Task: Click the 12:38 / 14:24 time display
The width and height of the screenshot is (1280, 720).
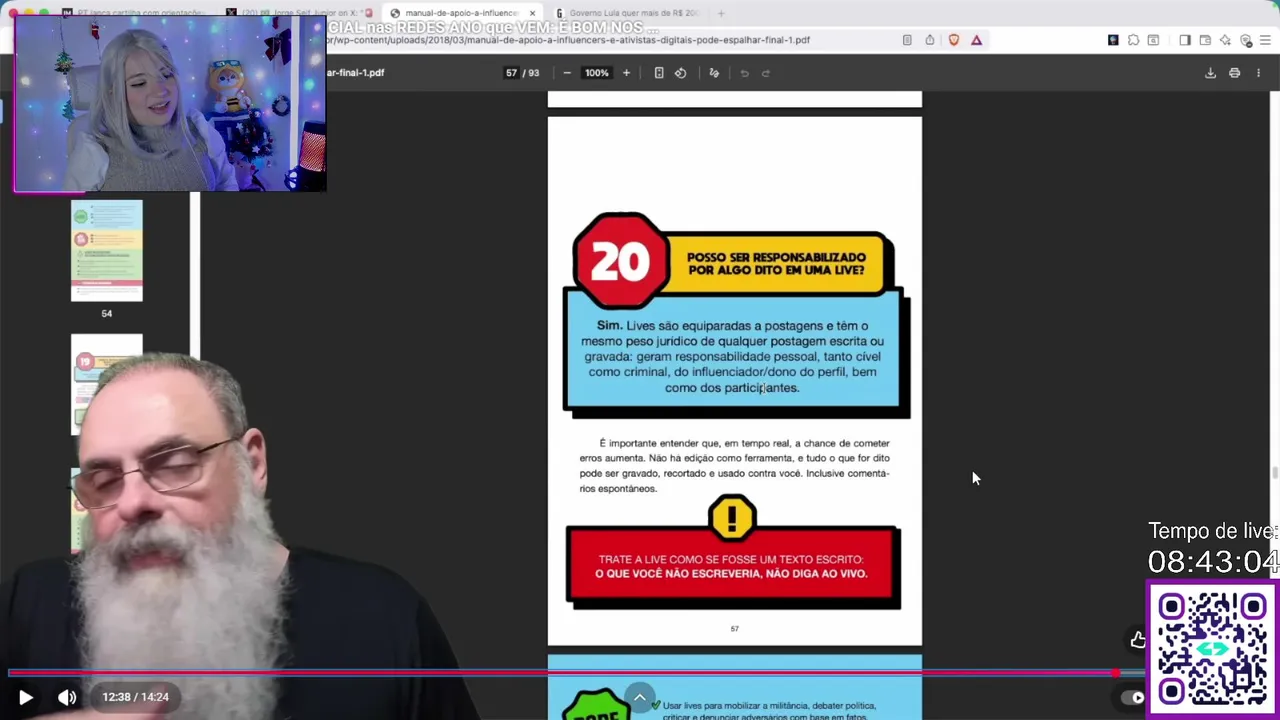Action: click(x=135, y=697)
